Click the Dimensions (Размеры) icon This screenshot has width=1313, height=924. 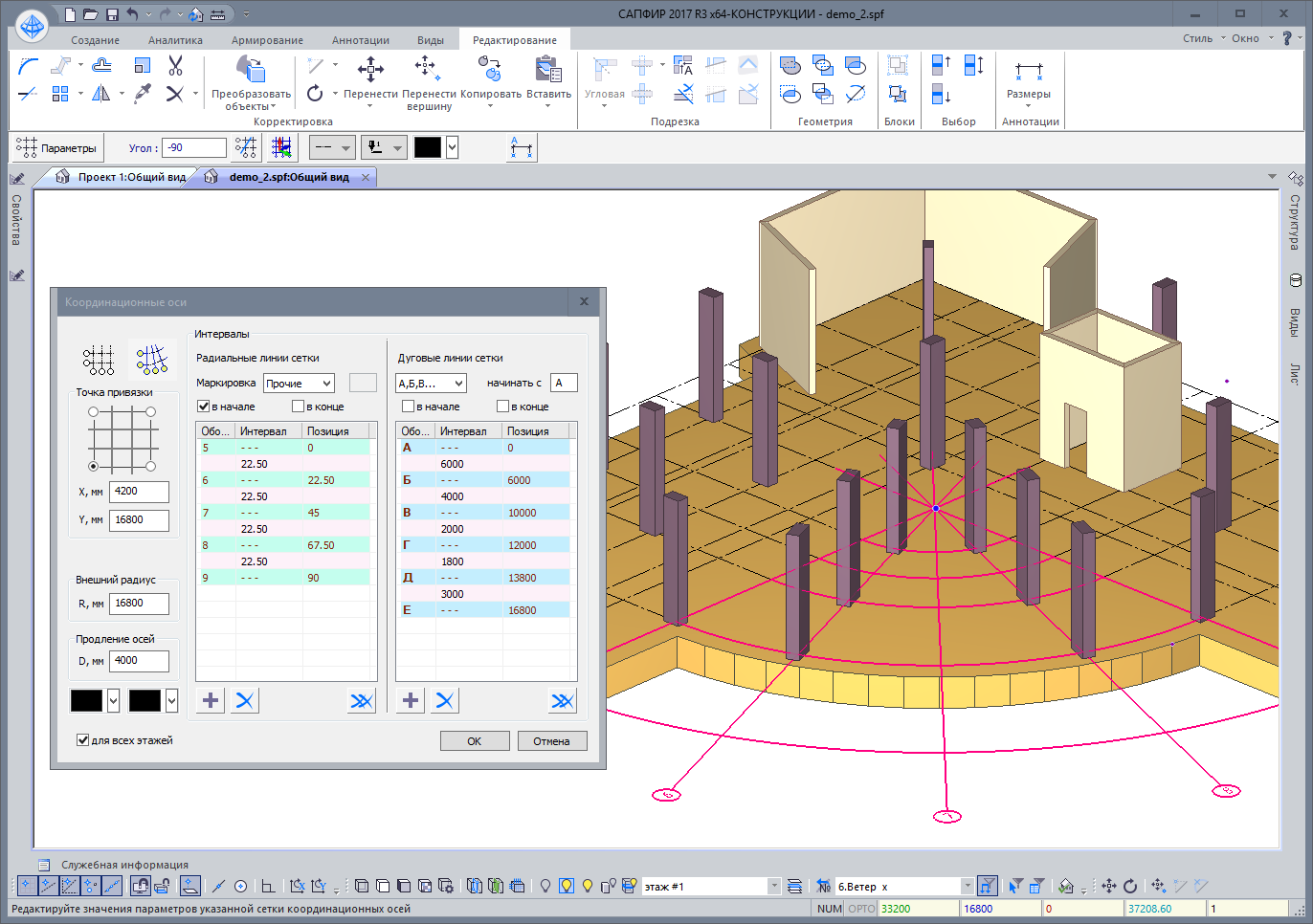[1029, 71]
